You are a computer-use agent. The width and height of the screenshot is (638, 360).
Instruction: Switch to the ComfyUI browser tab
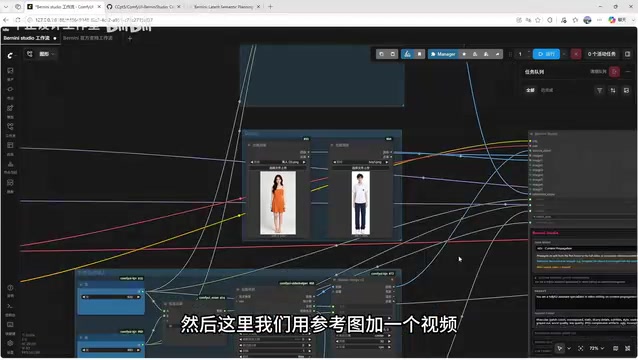[64, 7]
